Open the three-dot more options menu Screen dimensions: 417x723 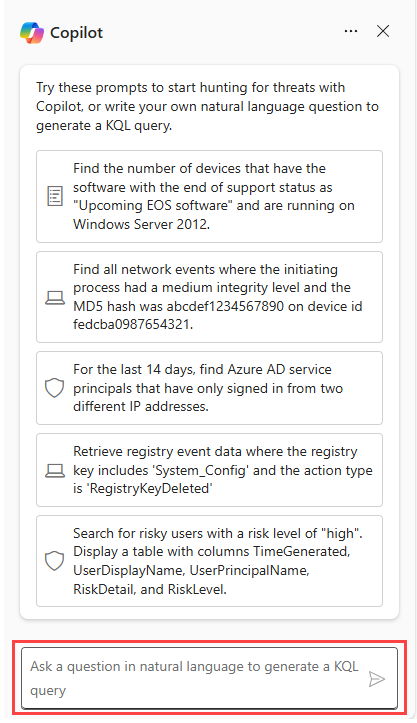coord(351,31)
